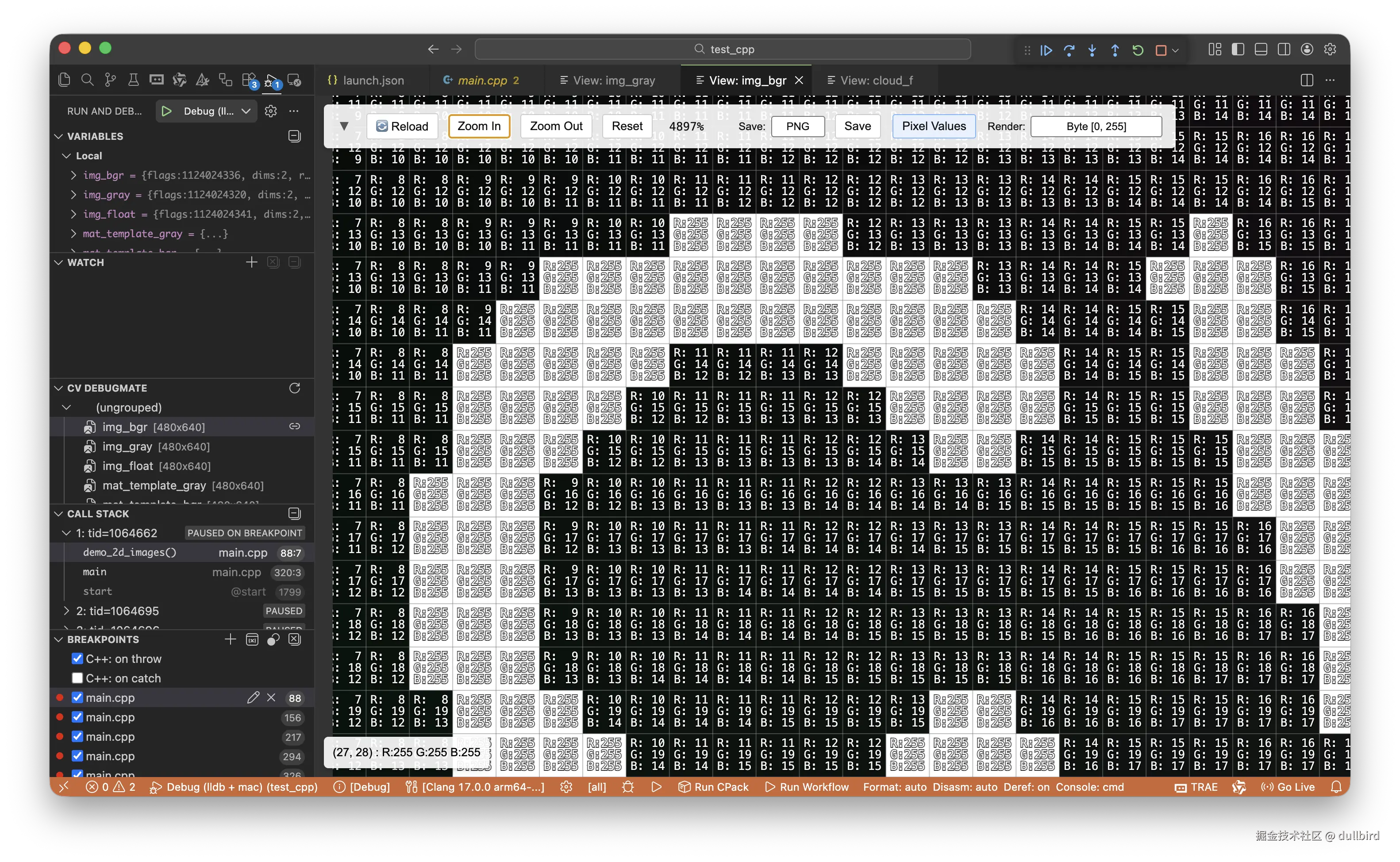Enable the C++: on catch breakpoint
The image size is (1400, 862).
(77, 678)
